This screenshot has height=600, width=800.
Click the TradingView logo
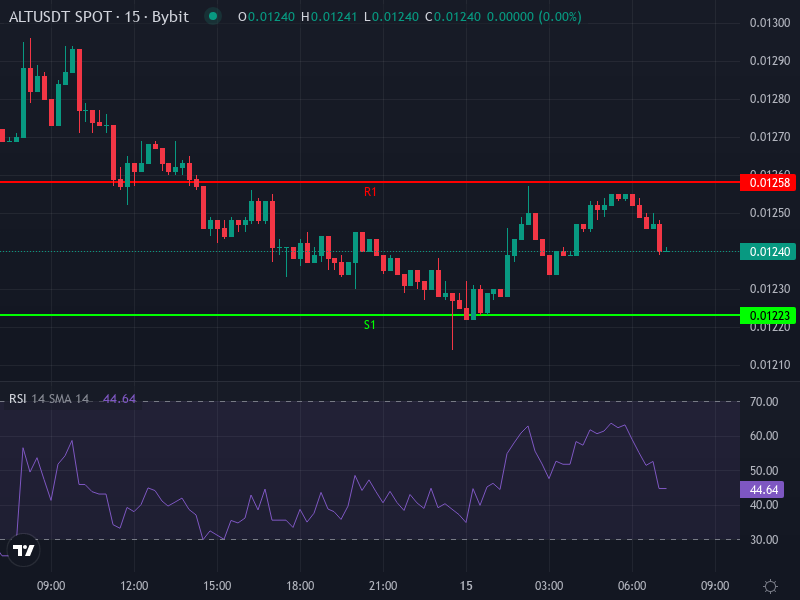[22, 551]
